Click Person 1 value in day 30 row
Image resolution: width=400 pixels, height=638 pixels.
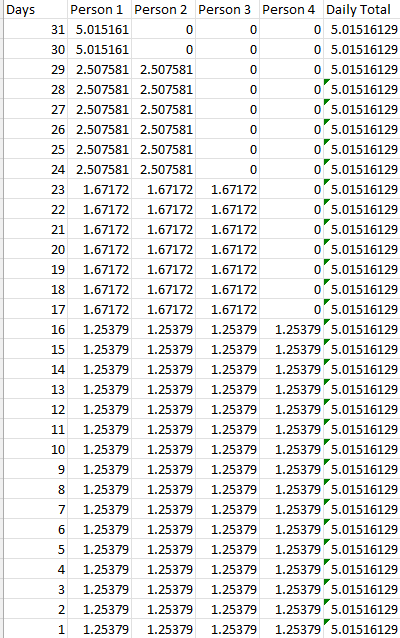pyautogui.click(x=99, y=49)
